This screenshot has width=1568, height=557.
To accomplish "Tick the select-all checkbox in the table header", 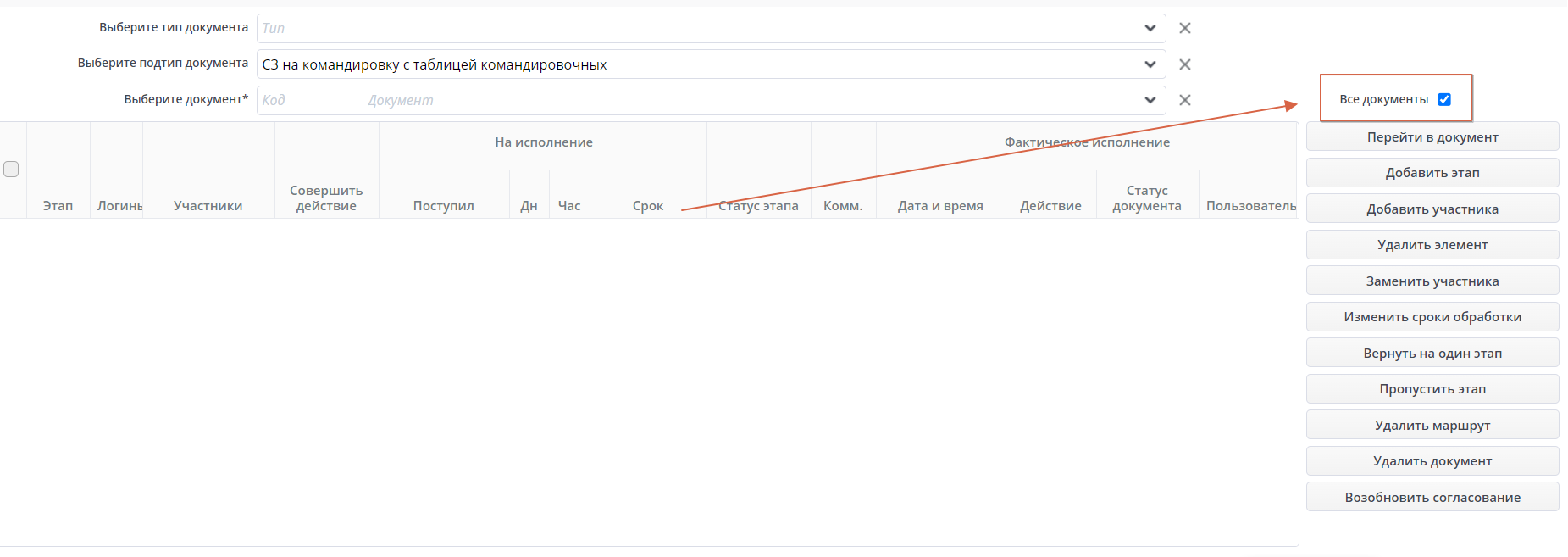I will [11, 169].
